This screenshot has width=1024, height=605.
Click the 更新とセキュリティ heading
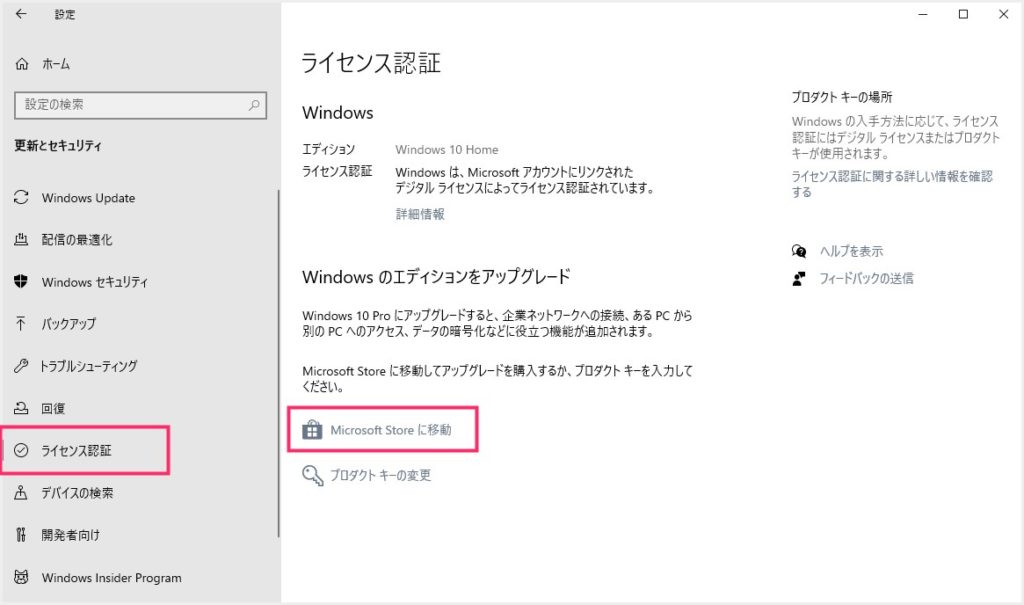(58, 146)
